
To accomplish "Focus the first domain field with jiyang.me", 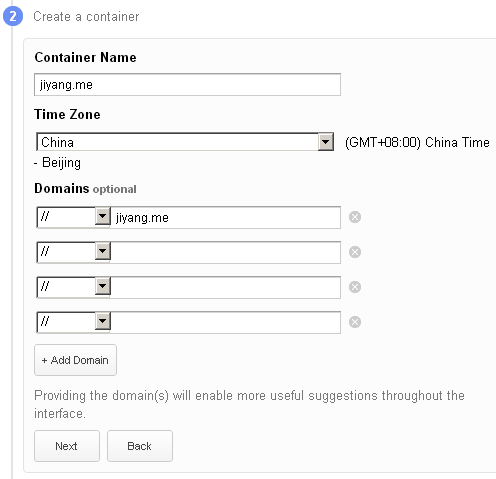I will point(225,218).
